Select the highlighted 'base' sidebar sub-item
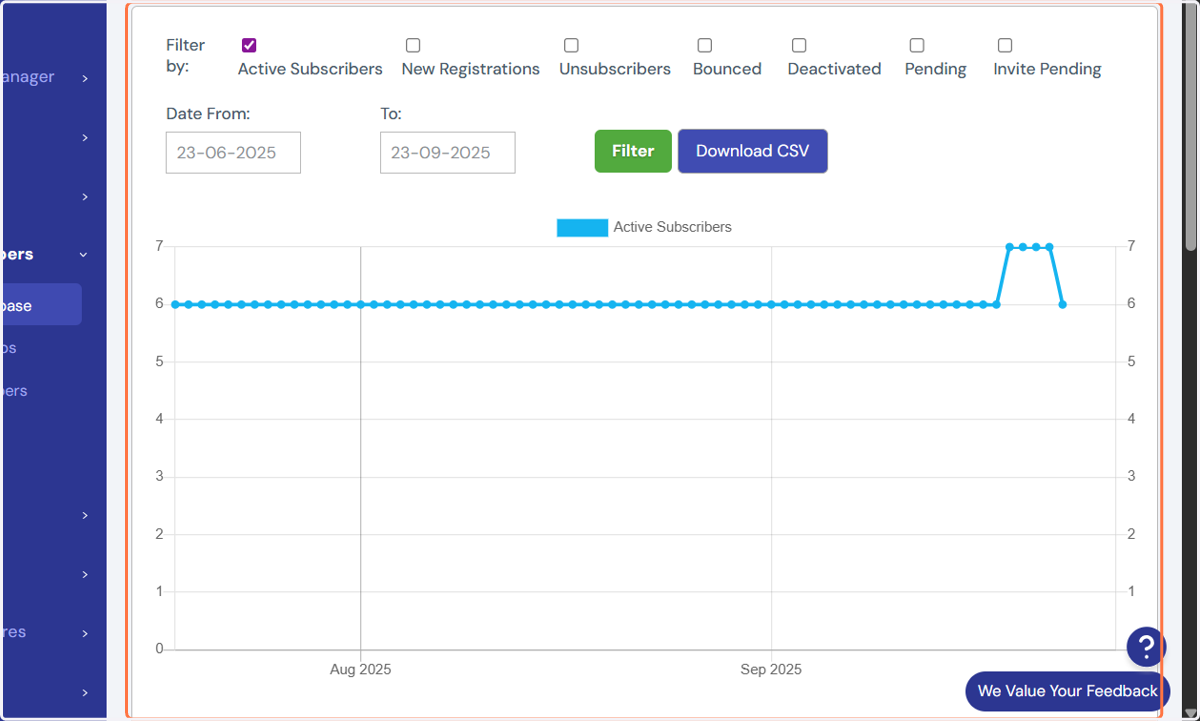The height and width of the screenshot is (721, 1200). tap(40, 305)
